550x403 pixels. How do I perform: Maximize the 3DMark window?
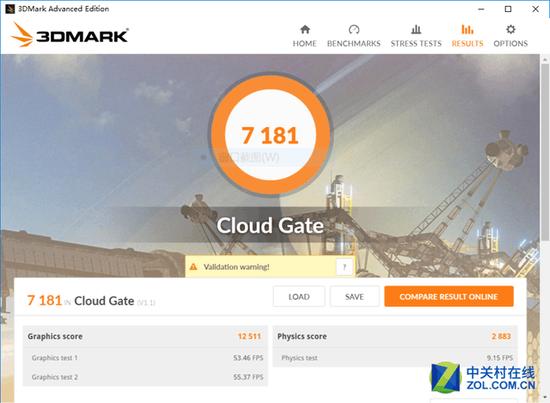click(508, 9)
